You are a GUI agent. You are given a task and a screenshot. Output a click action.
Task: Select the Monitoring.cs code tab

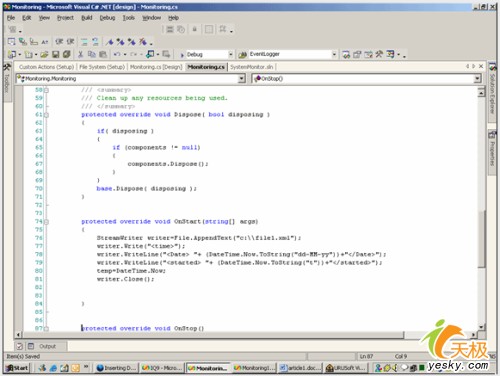[206, 67]
